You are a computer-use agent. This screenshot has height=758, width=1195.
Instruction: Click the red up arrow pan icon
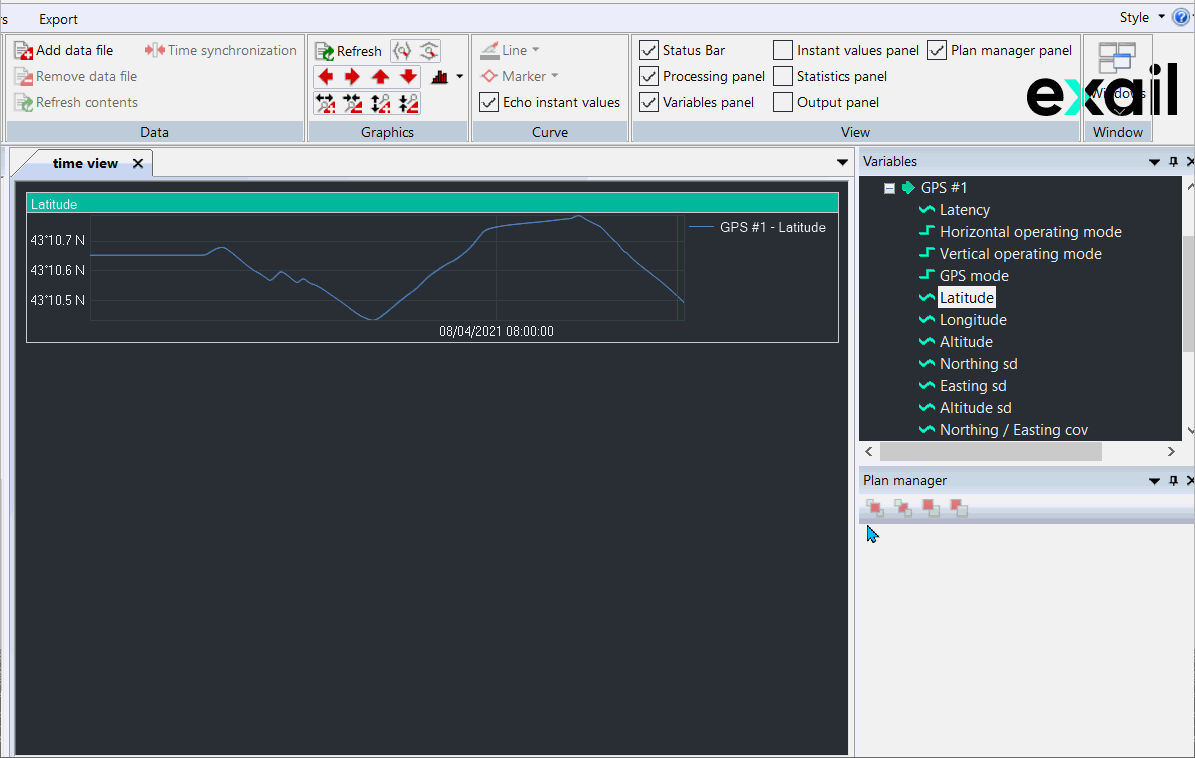380,77
